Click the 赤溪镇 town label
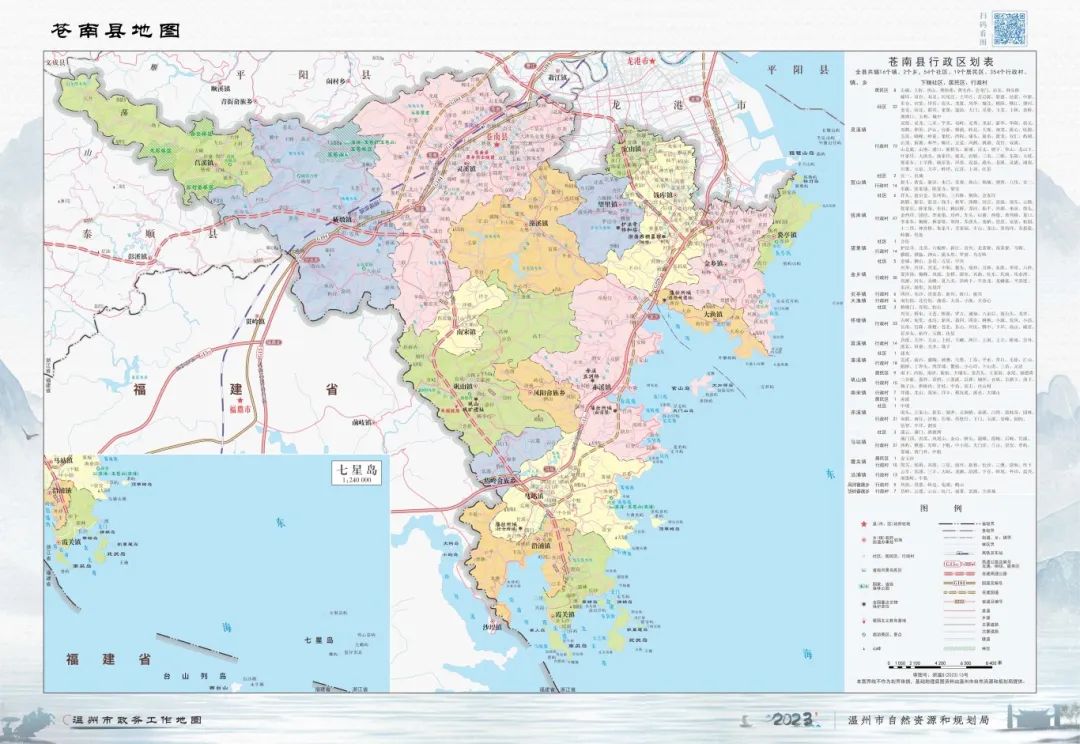1080x744 pixels. click(x=602, y=386)
